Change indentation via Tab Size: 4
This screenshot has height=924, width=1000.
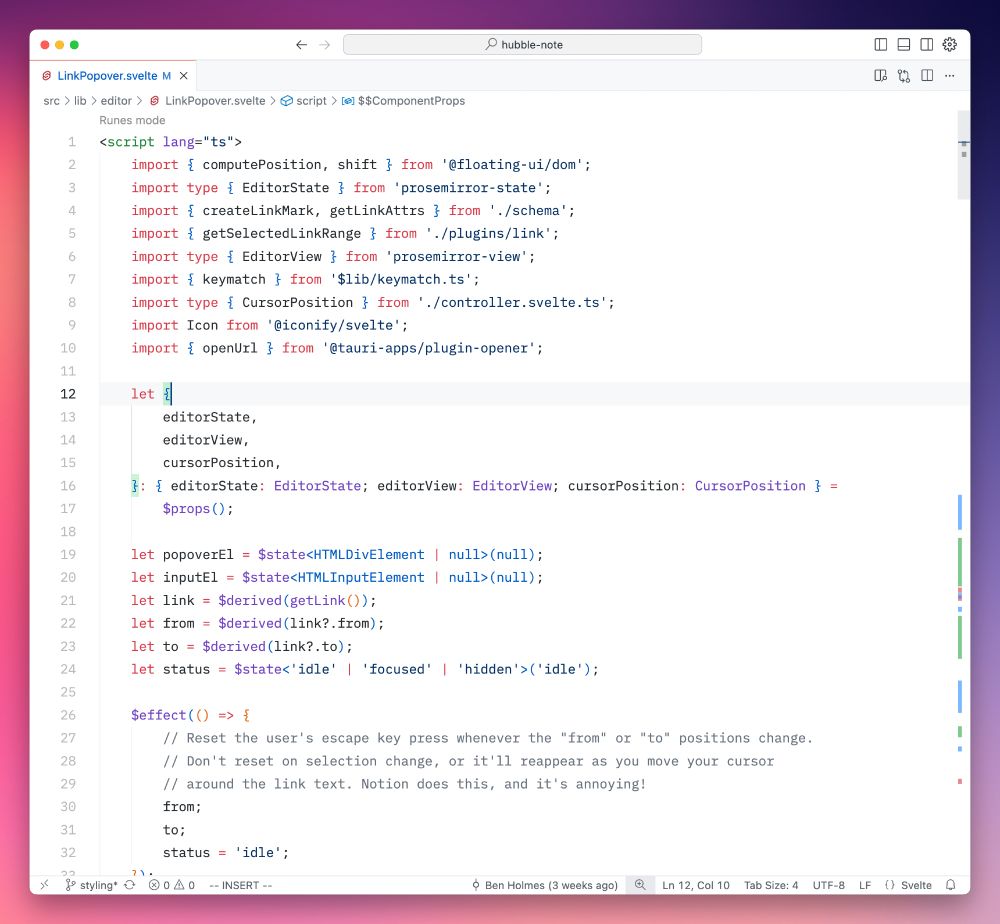(x=770, y=885)
